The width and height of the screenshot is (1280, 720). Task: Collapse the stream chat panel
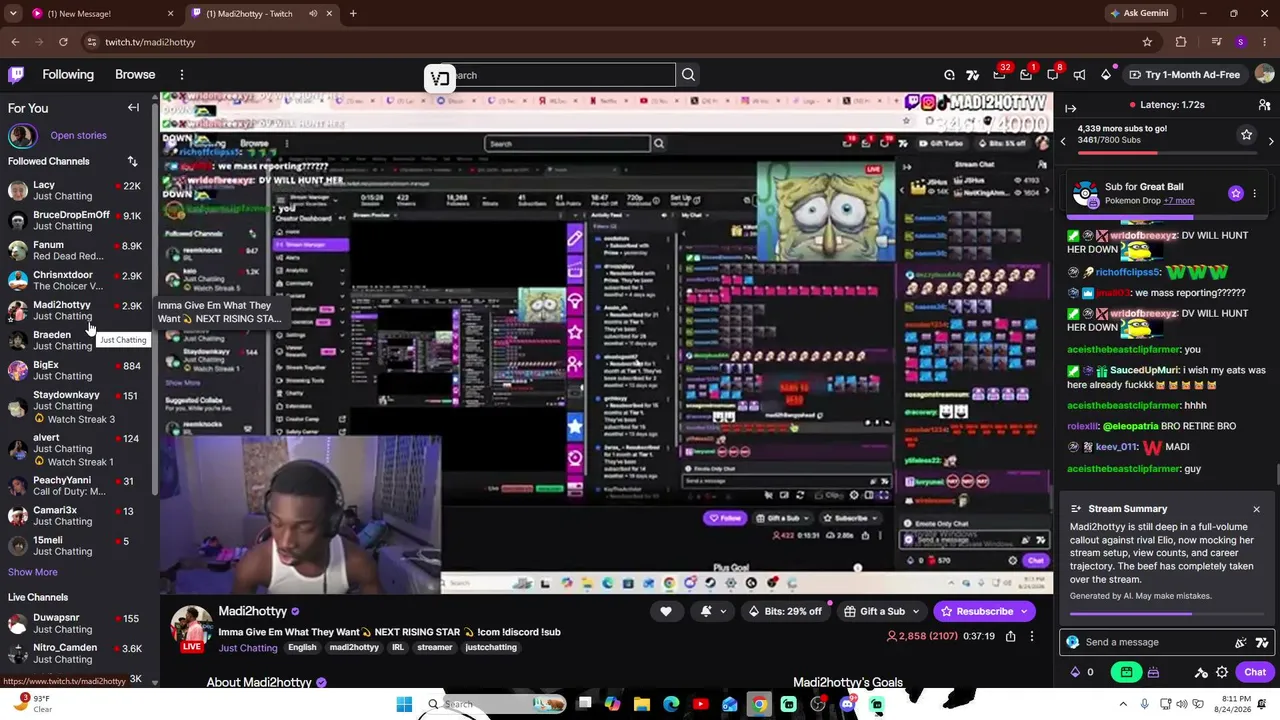pyautogui.click(x=1070, y=108)
